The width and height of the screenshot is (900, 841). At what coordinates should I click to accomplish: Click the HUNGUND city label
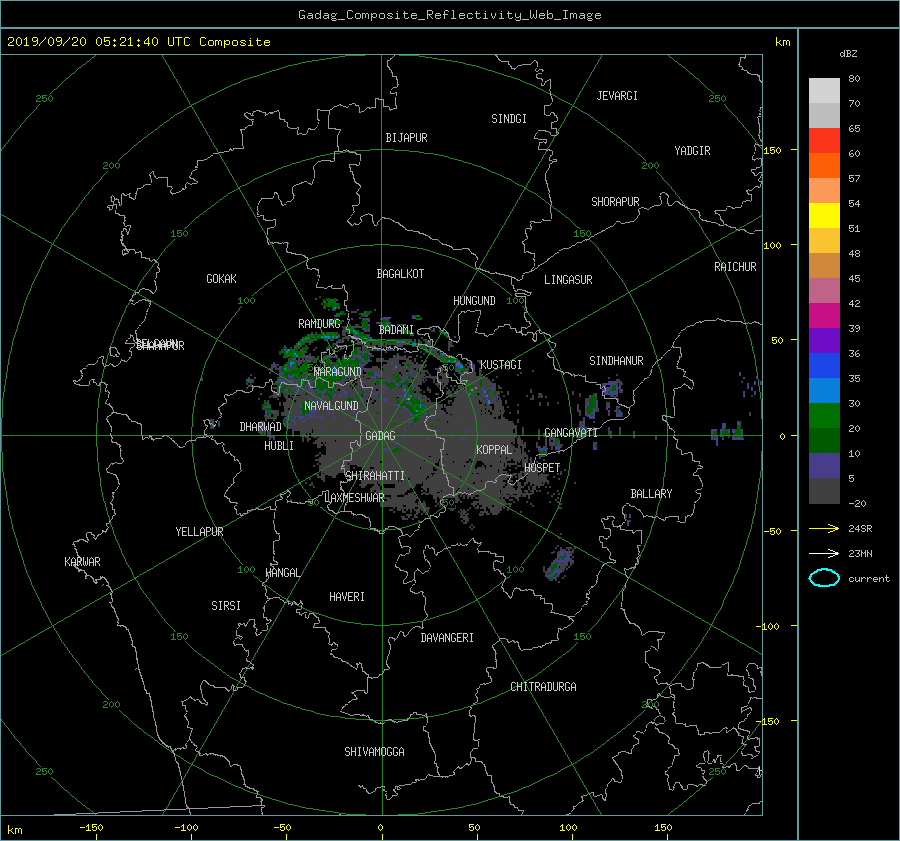tap(474, 301)
